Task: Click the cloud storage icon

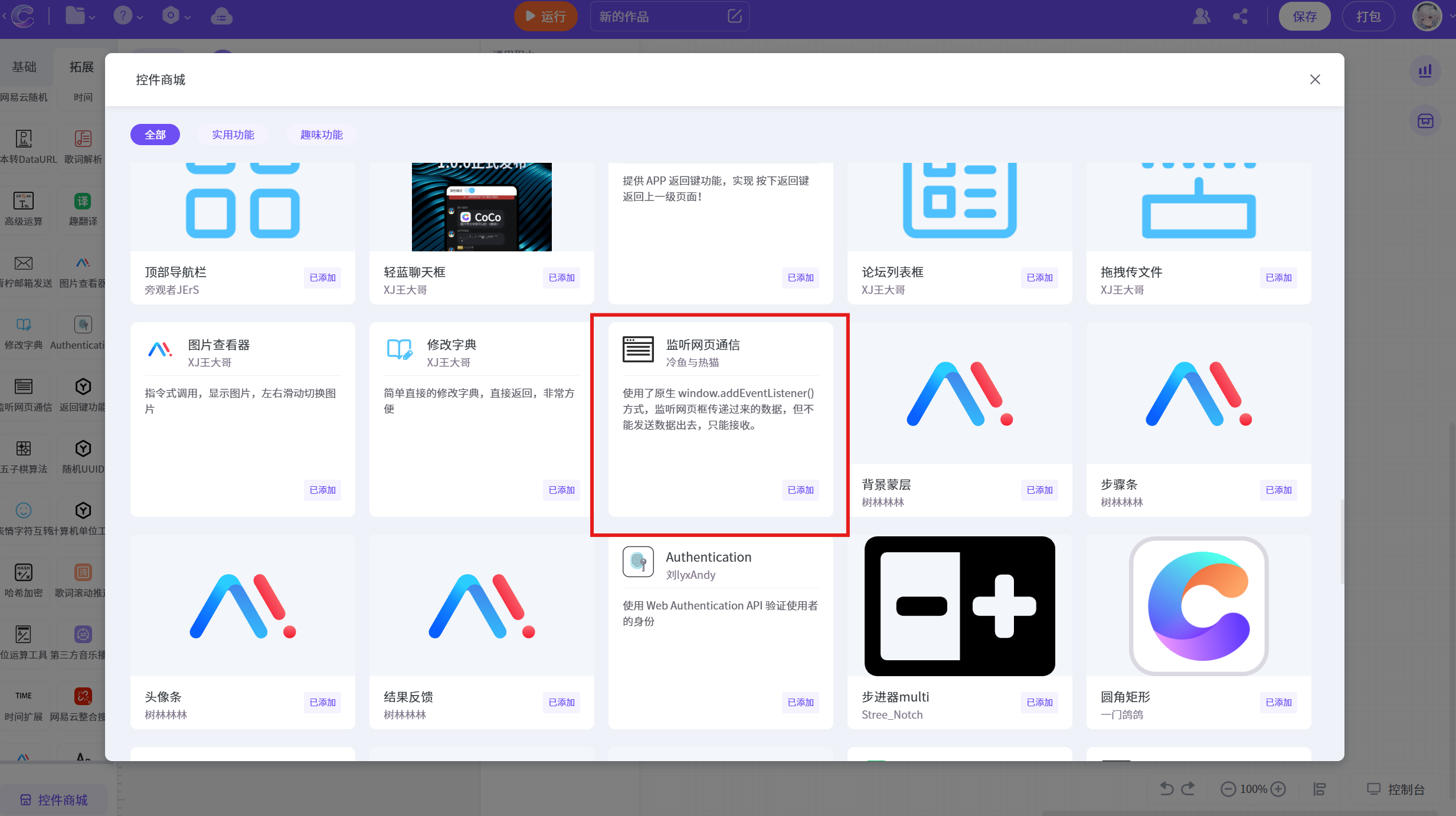Action: tap(221, 17)
